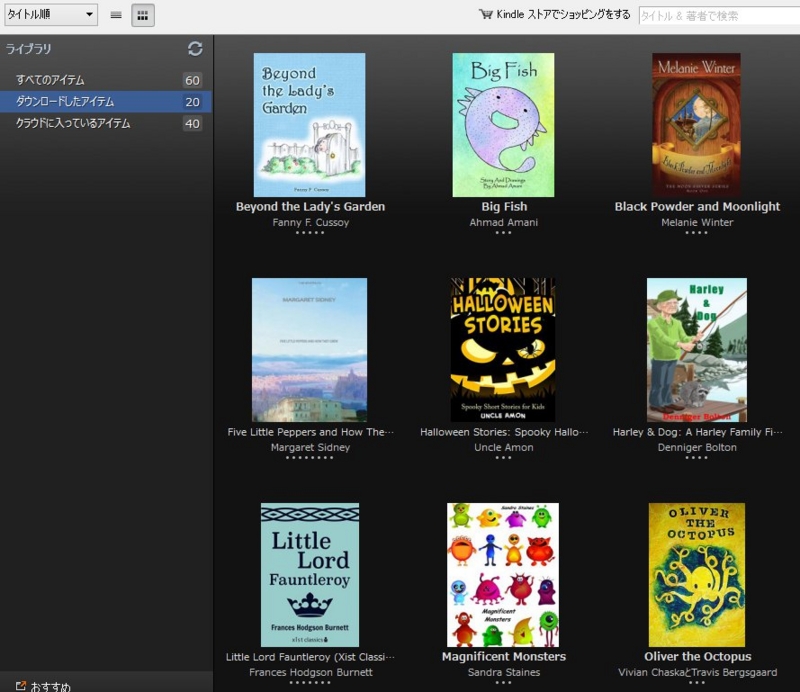Click the title text Beyond the Lady's Garden
The height and width of the screenshot is (692, 800).
coord(310,207)
